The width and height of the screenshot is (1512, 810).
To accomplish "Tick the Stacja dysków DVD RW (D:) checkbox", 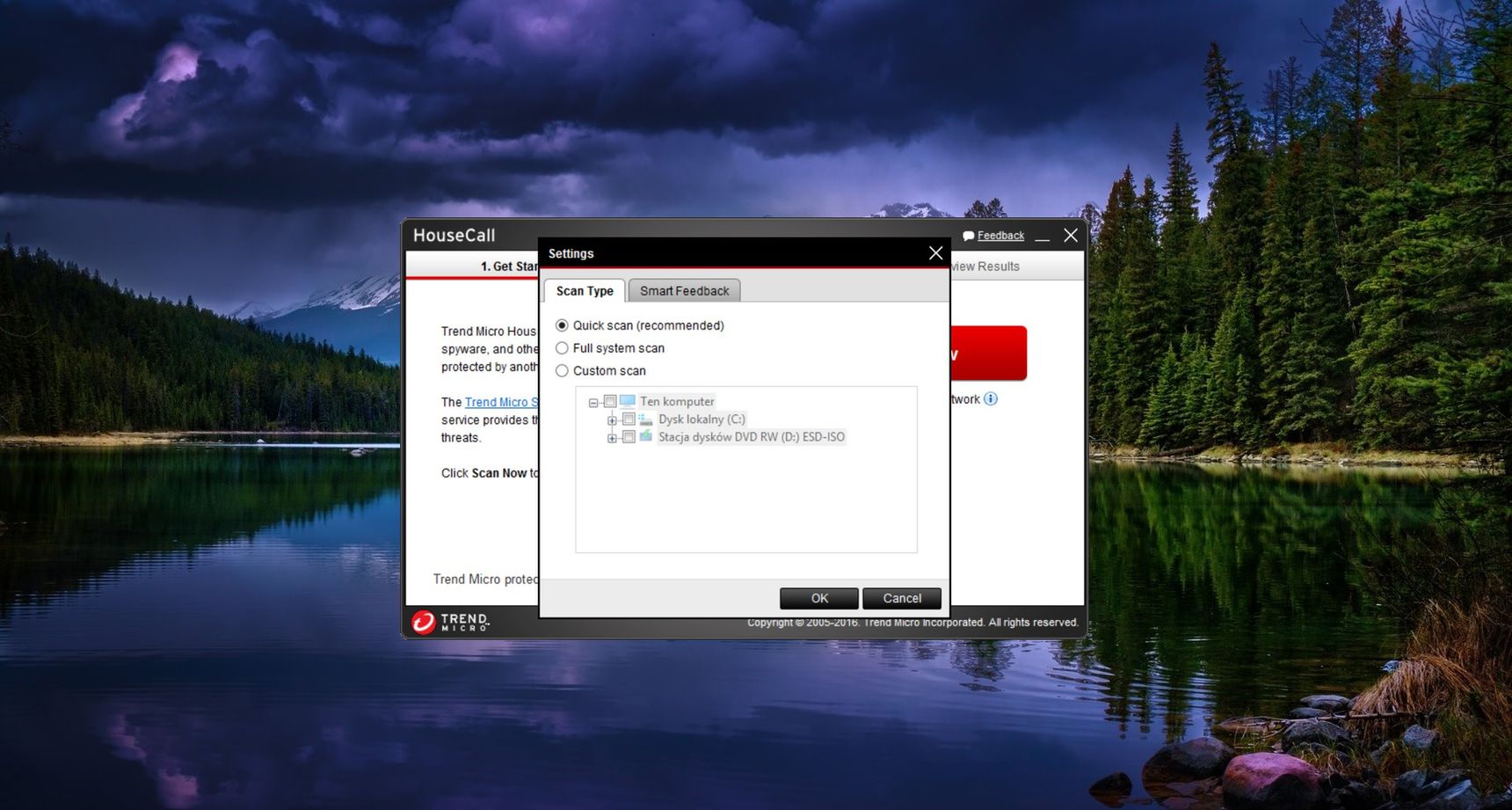I will [x=629, y=437].
